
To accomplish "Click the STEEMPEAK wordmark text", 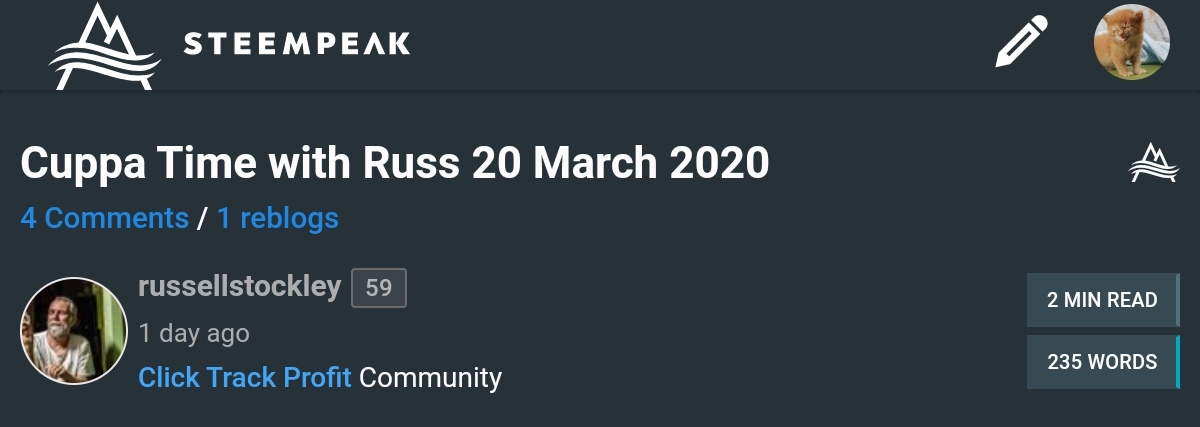I will (x=297, y=44).
